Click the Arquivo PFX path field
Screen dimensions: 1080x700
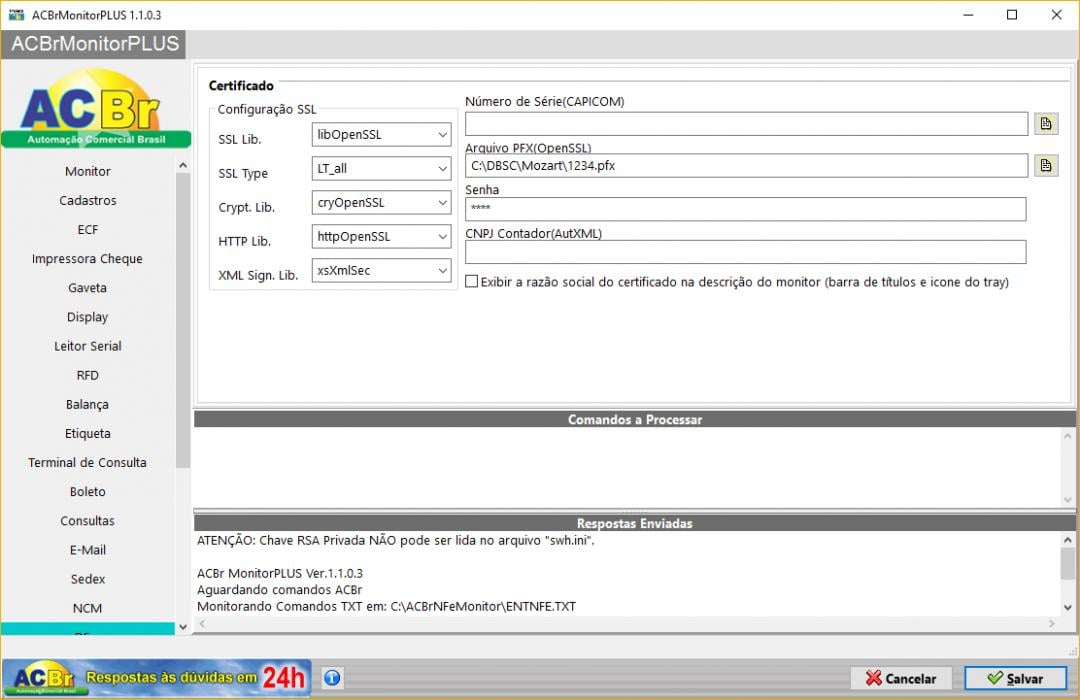pos(746,165)
